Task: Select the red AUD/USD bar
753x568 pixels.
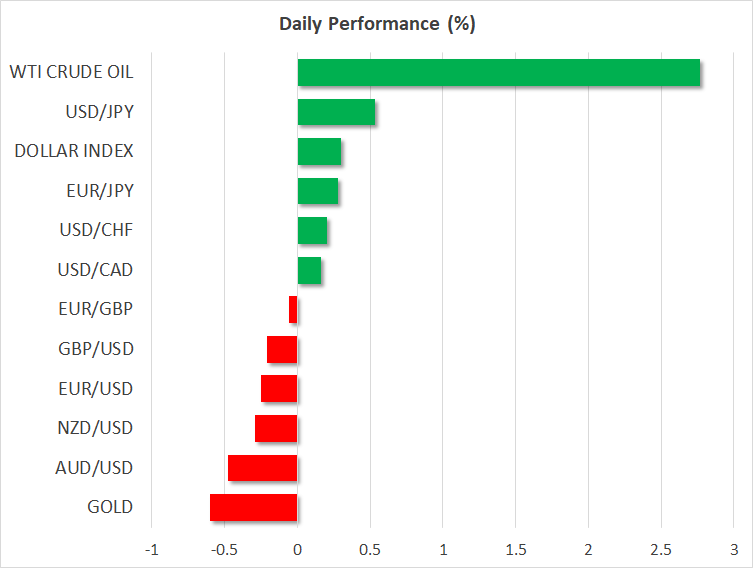Action: (x=262, y=468)
